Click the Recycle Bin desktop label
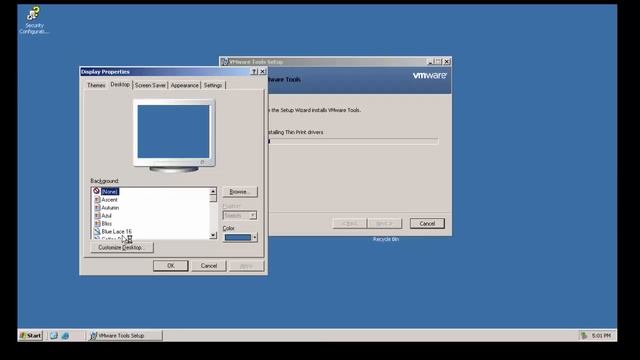Viewport: 640px width, 360px height. pyautogui.click(x=385, y=239)
